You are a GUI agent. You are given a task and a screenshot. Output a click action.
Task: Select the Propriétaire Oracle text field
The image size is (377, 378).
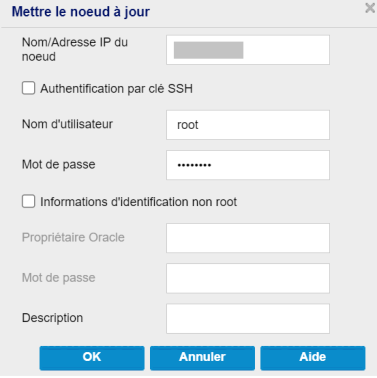pyautogui.click(x=248, y=238)
